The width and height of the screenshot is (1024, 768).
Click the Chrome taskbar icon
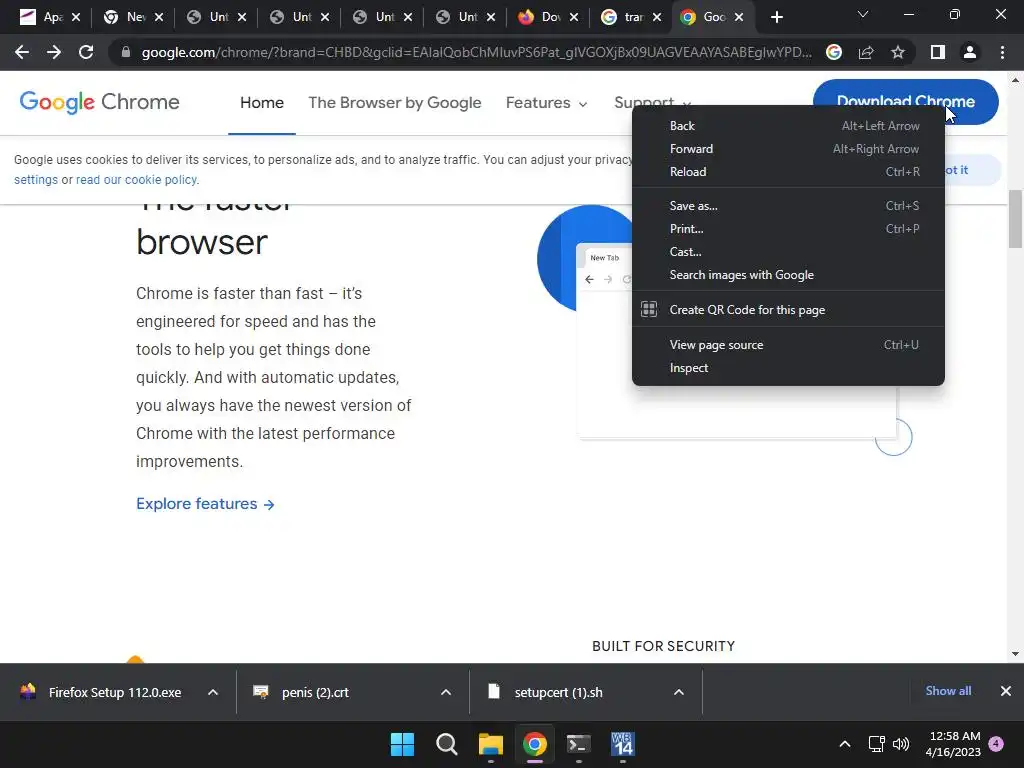(535, 744)
